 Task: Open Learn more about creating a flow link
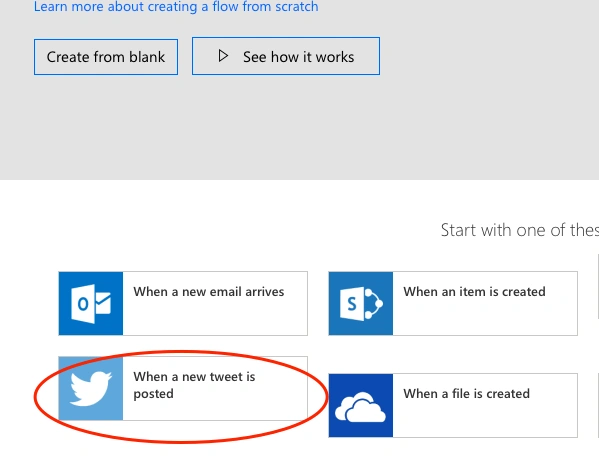(176, 6)
